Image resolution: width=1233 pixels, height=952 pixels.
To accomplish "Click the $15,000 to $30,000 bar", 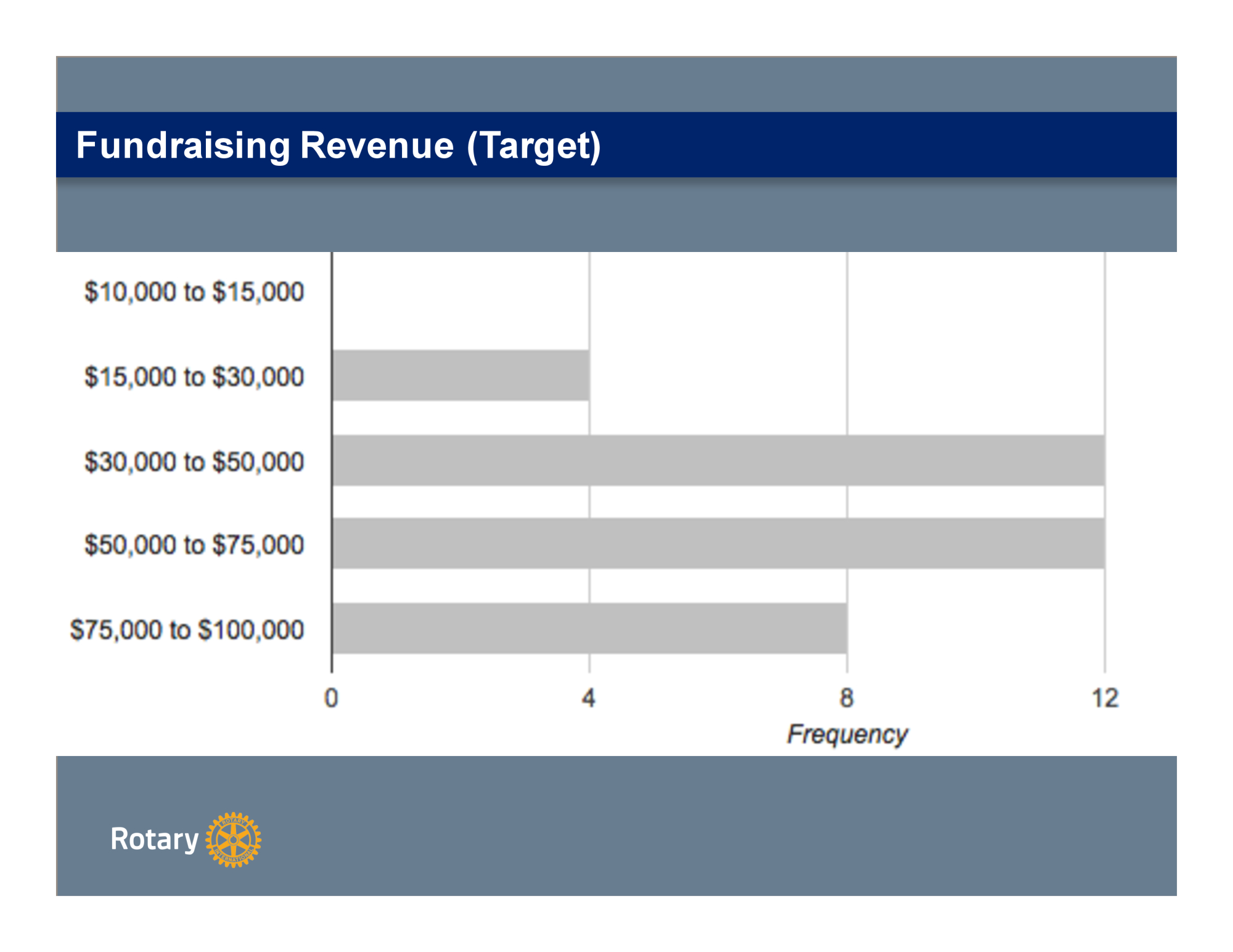I will point(461,375).
